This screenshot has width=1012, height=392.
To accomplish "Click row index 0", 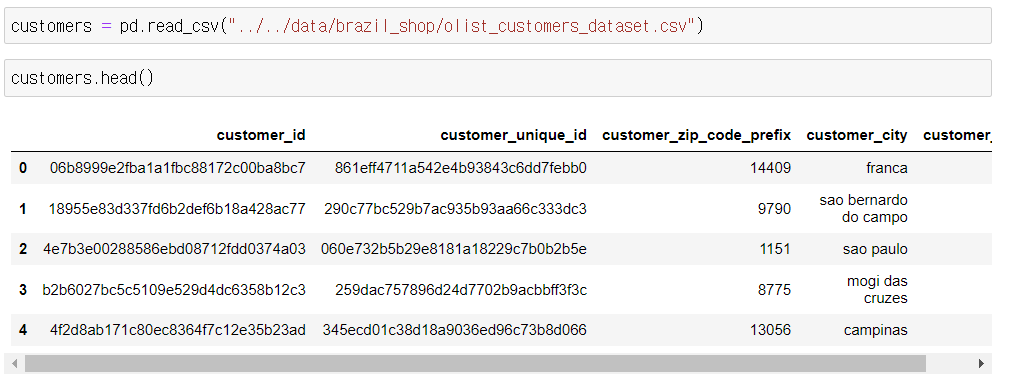I will tap(23, 168).
